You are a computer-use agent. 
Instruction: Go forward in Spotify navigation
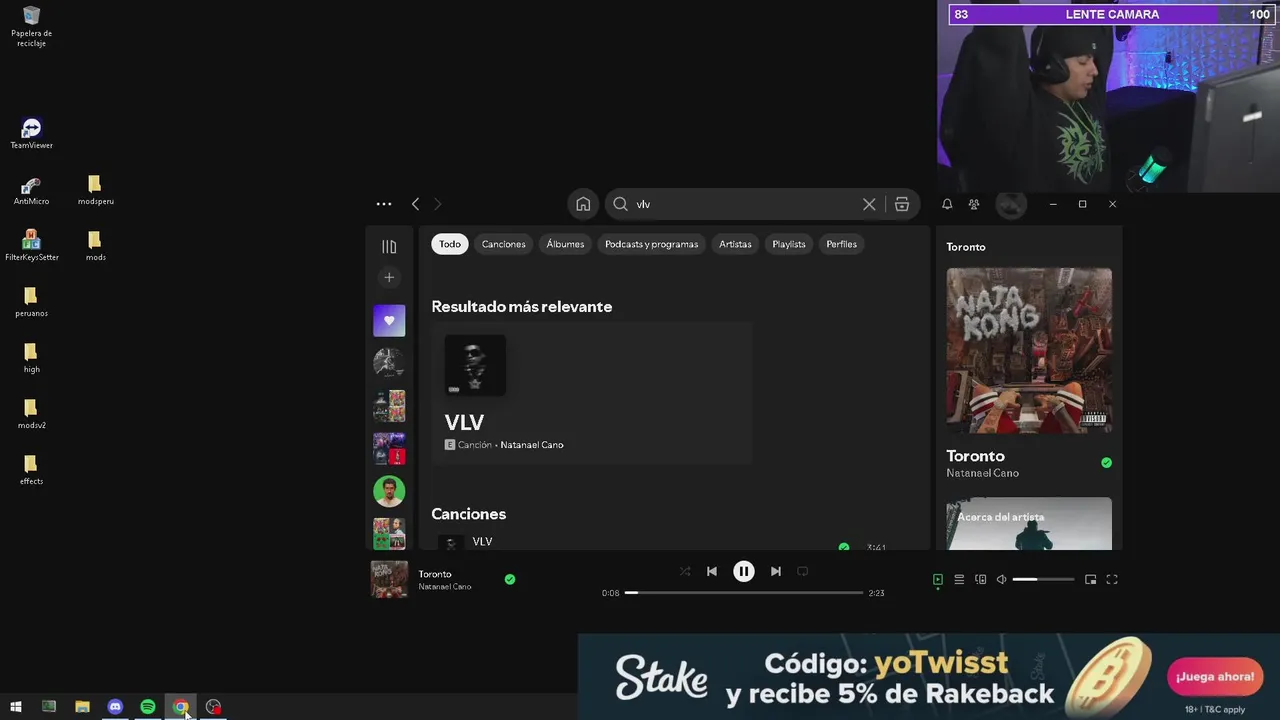[x=437, y=204]
